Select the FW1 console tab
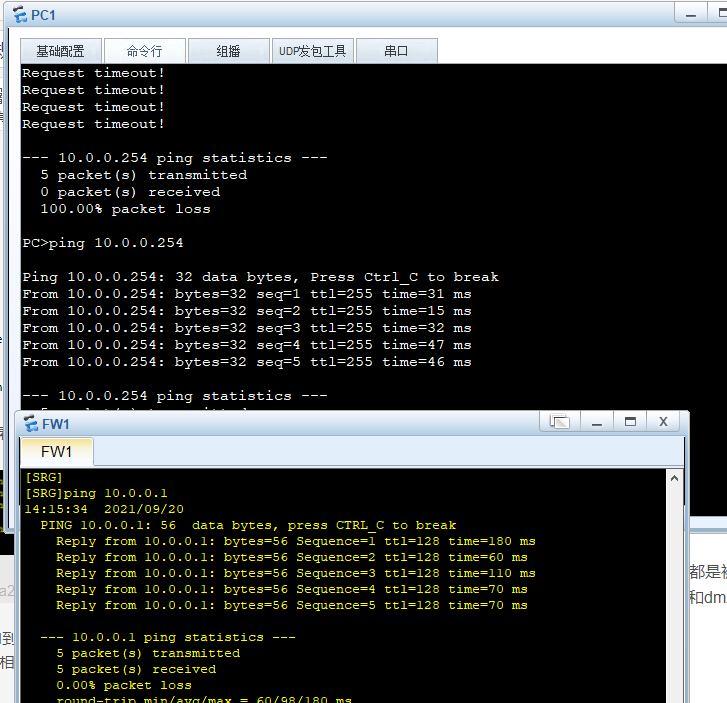Viewport: 727px width, 703px height. [57, 452]
